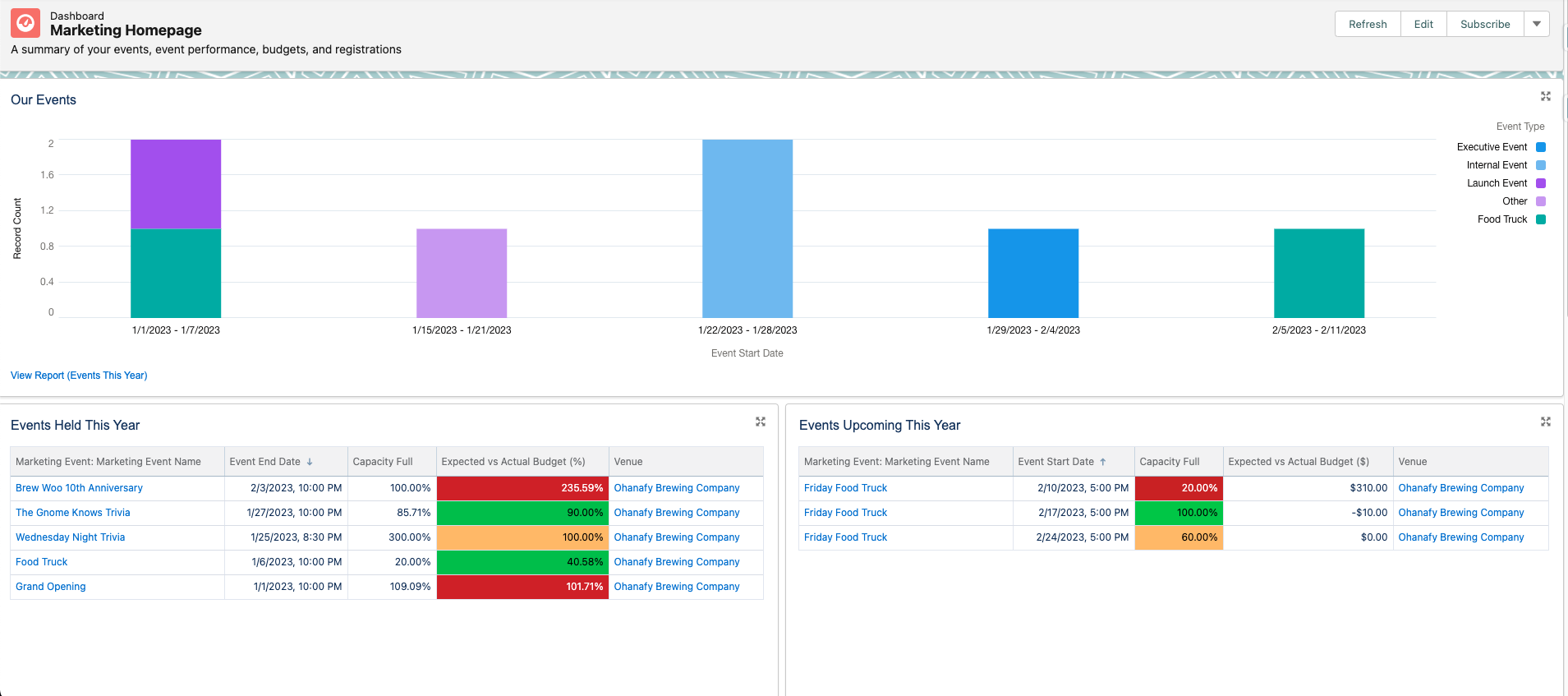Open View Report (Events This Year) link
The width and height of the screenshot is (1568, 696).
click(x=79, y=376)
